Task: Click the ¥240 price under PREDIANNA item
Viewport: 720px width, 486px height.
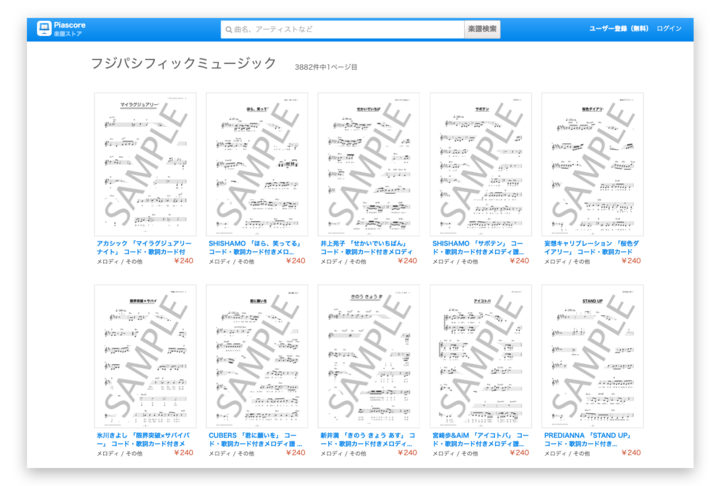Action: click(631, 453)
